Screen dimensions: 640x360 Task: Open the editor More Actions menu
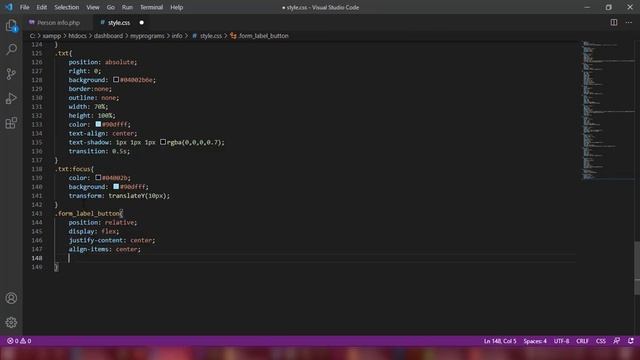pyautogui.click(x=629, y=22)
